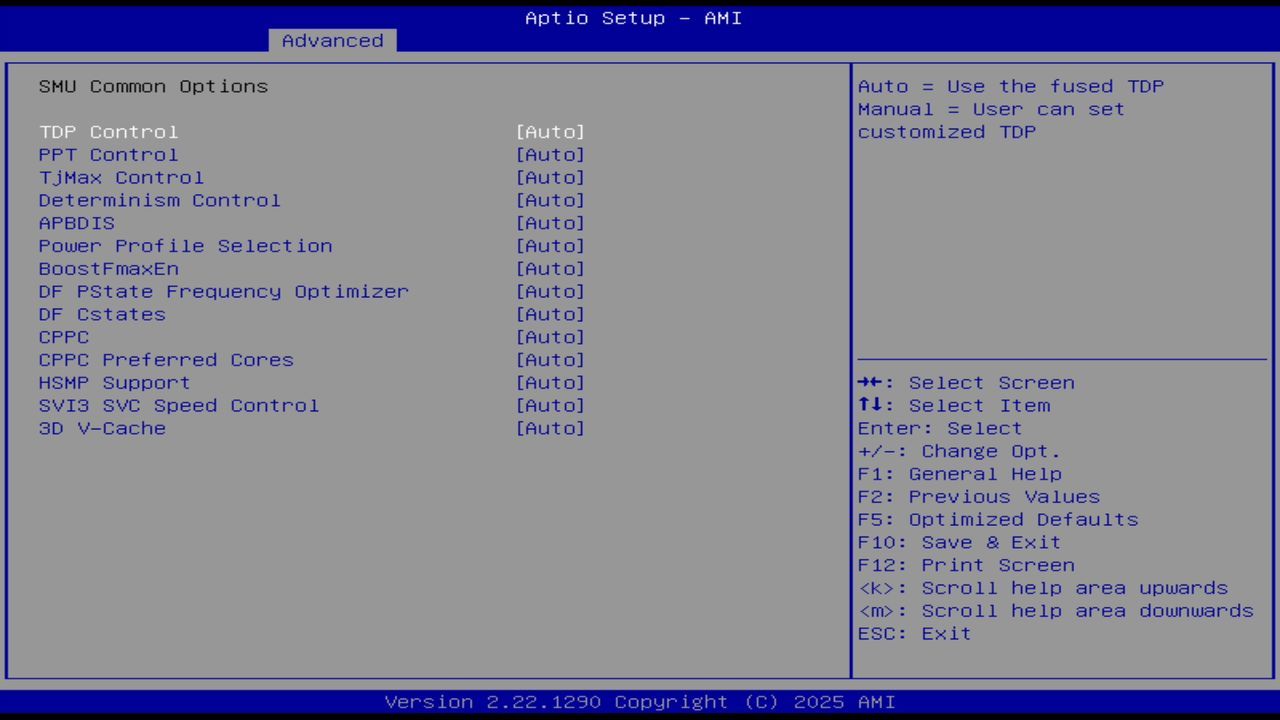Screen dimensions: 1280x720
Task: Select the Determinism Control option
Action: (160, 200)
